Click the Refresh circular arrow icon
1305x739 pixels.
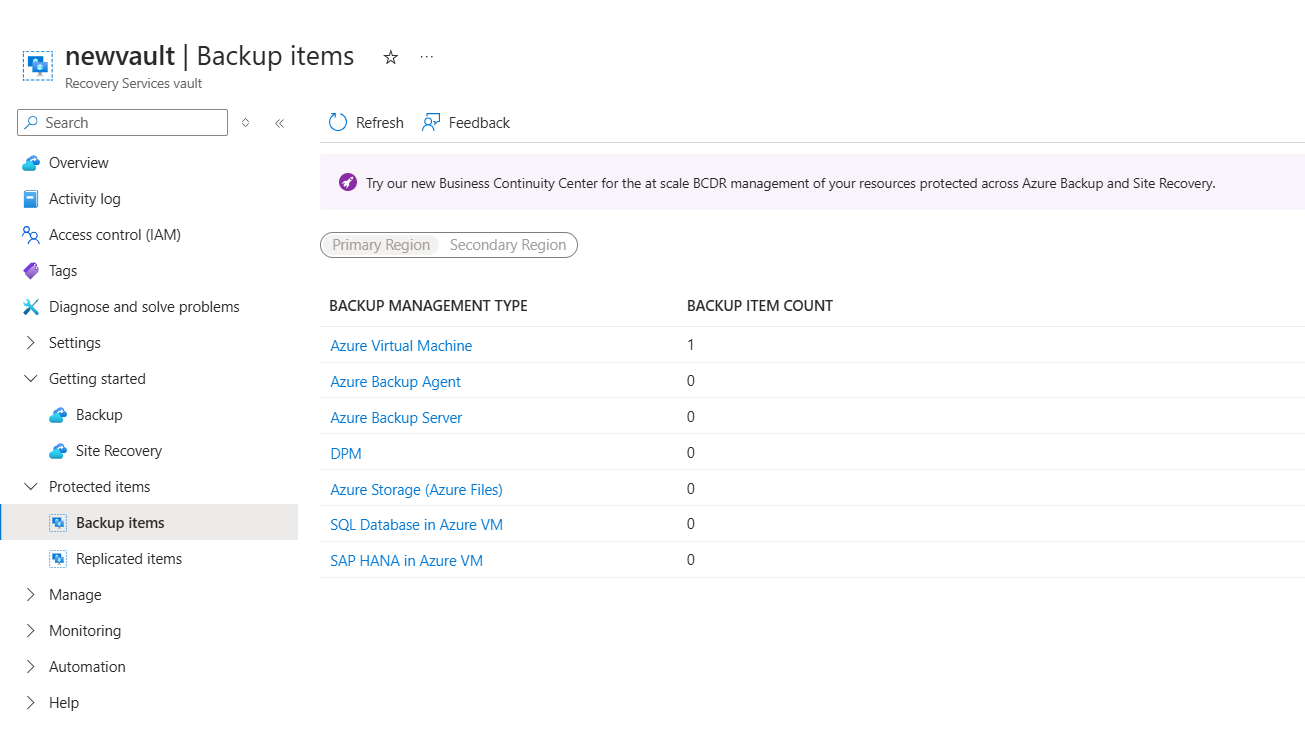click(338, 122)
